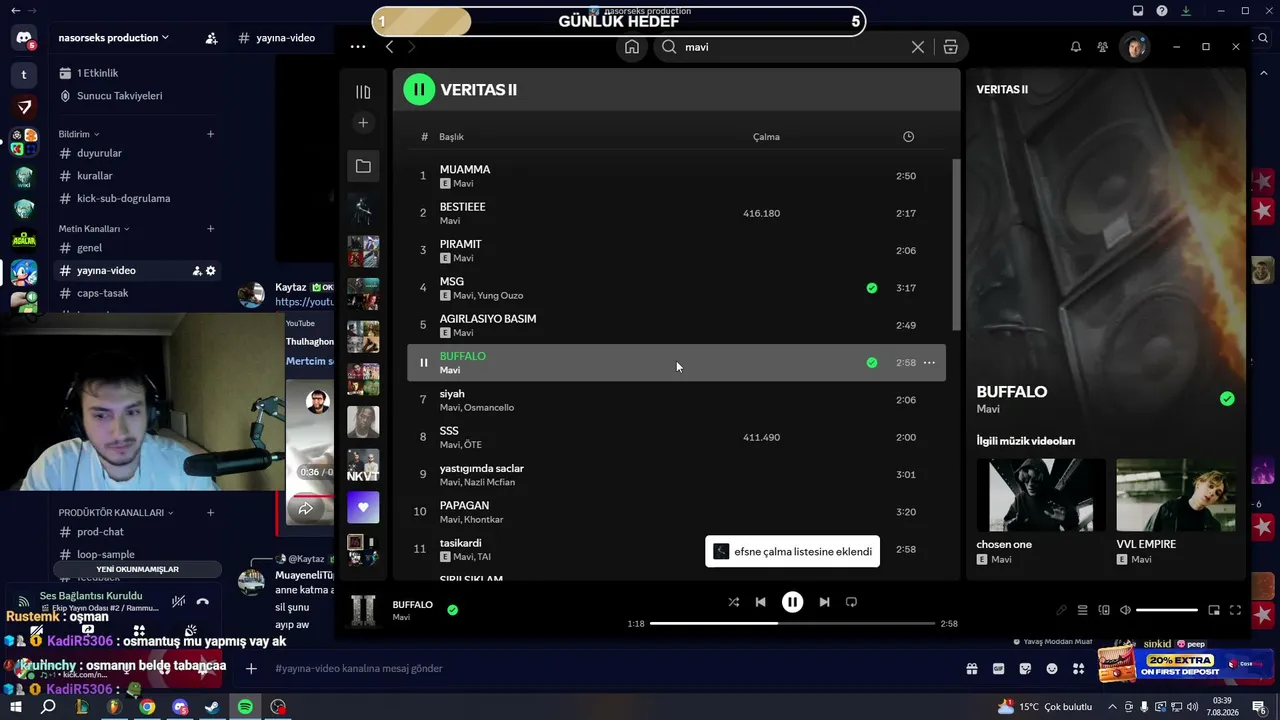1280x720 pixels.
Task: Click the Spotify search field containing 'mavi'
Action: click(793, 47)
